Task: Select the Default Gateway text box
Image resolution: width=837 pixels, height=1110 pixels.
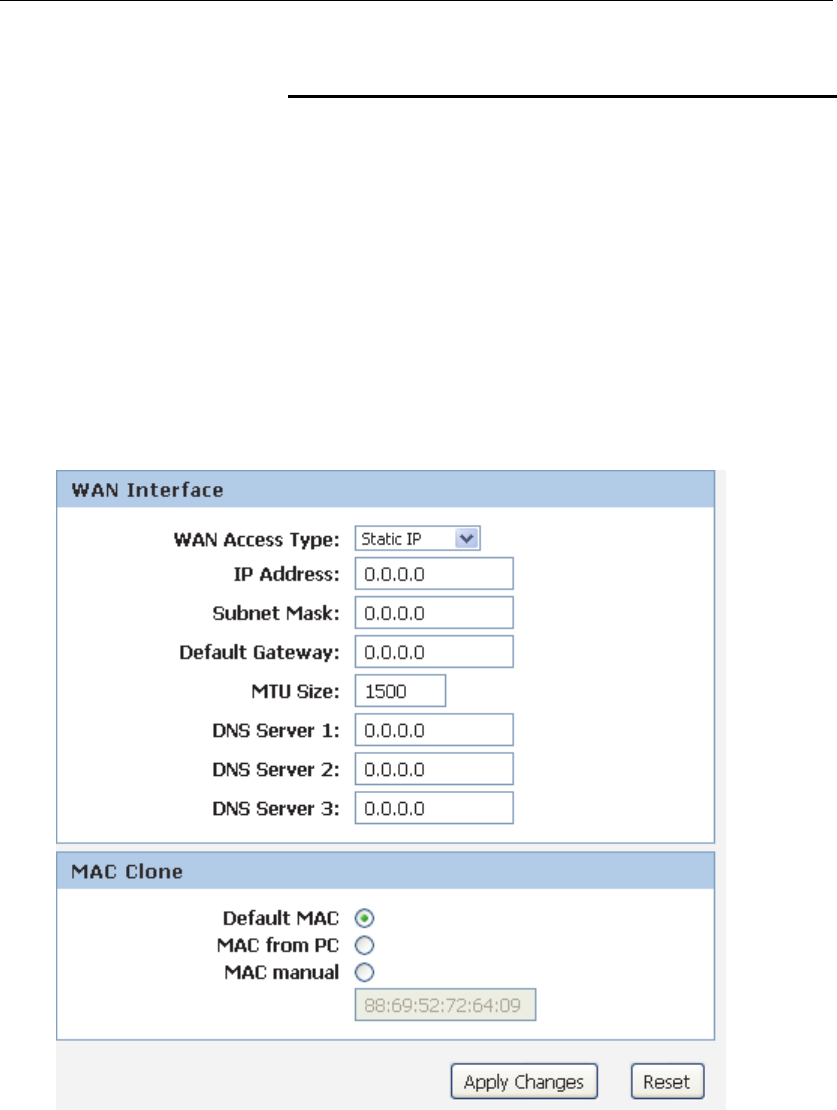Action: [433, 651]
